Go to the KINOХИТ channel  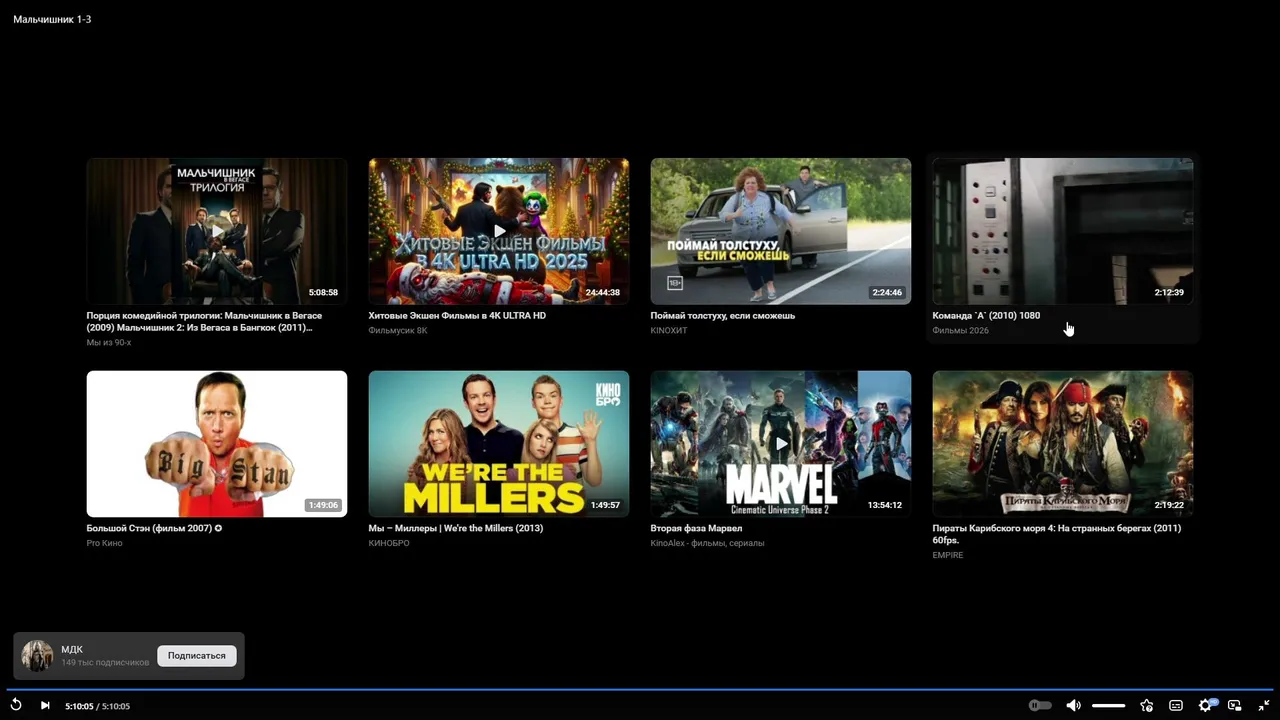click(x=669, y=331)
